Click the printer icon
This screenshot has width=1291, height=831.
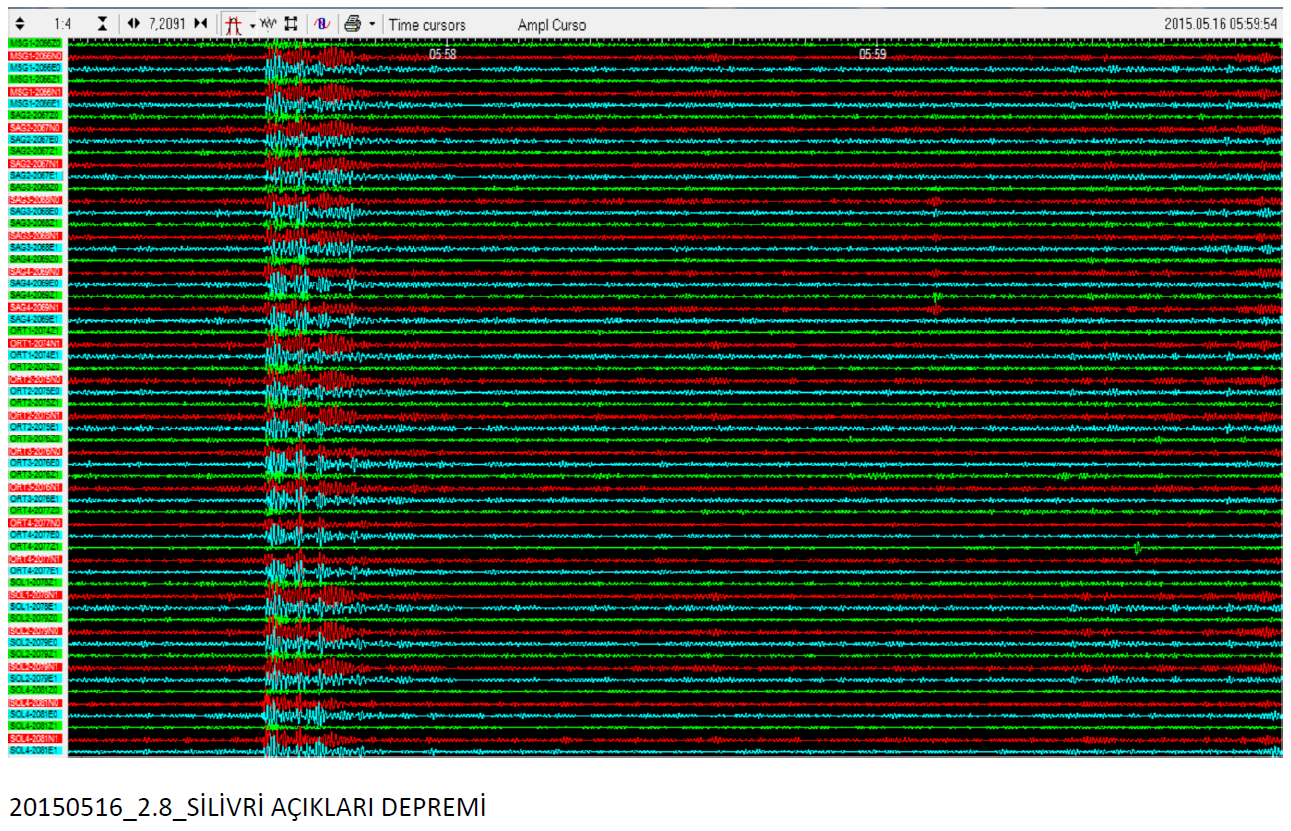point(352,24)
